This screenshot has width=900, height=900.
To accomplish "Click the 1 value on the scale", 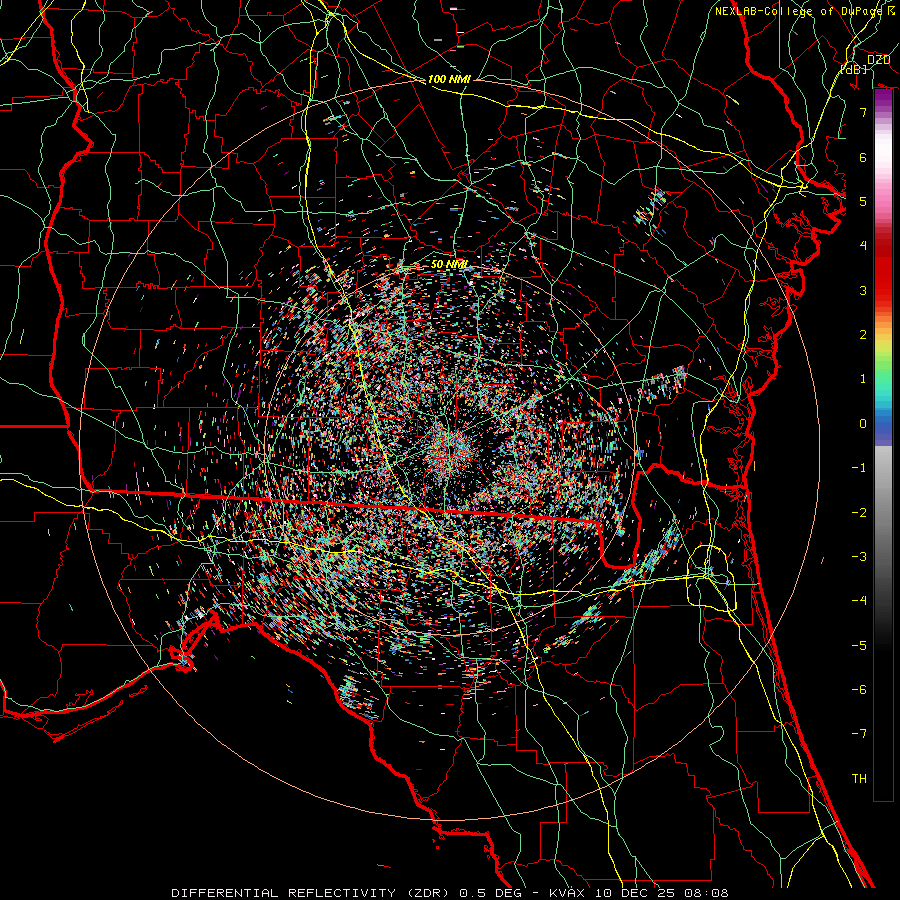I will click(863, 378).
